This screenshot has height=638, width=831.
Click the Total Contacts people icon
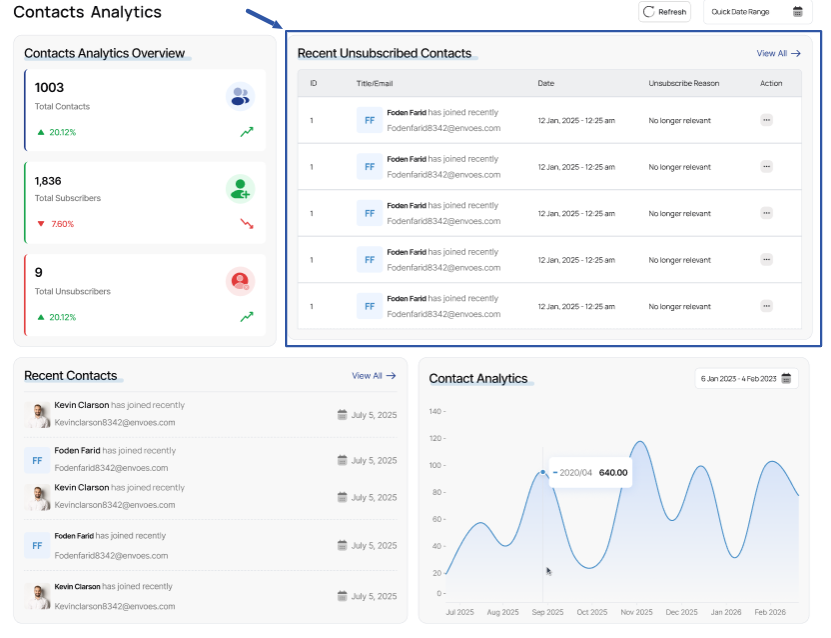(x=240, y=96)
